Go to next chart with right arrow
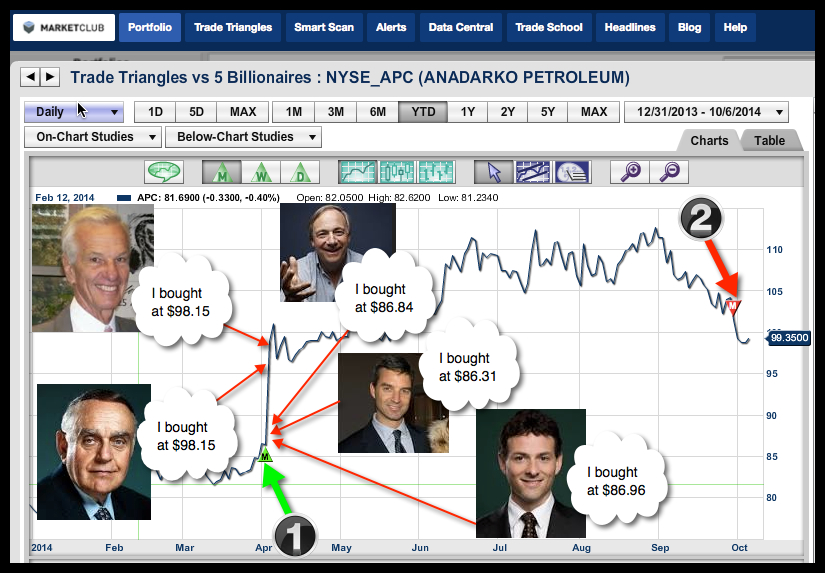This screenshot has height=573, width=825. point(50,77)
